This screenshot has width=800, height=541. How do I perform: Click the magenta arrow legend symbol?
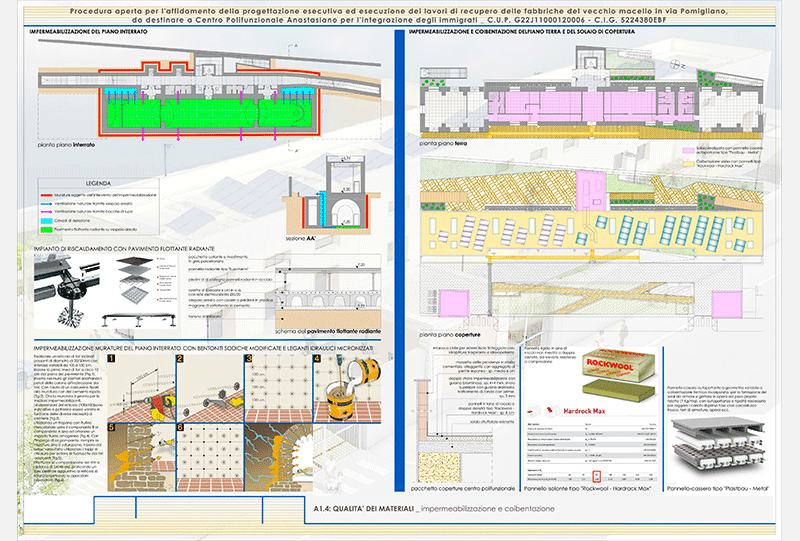[46, 211]
